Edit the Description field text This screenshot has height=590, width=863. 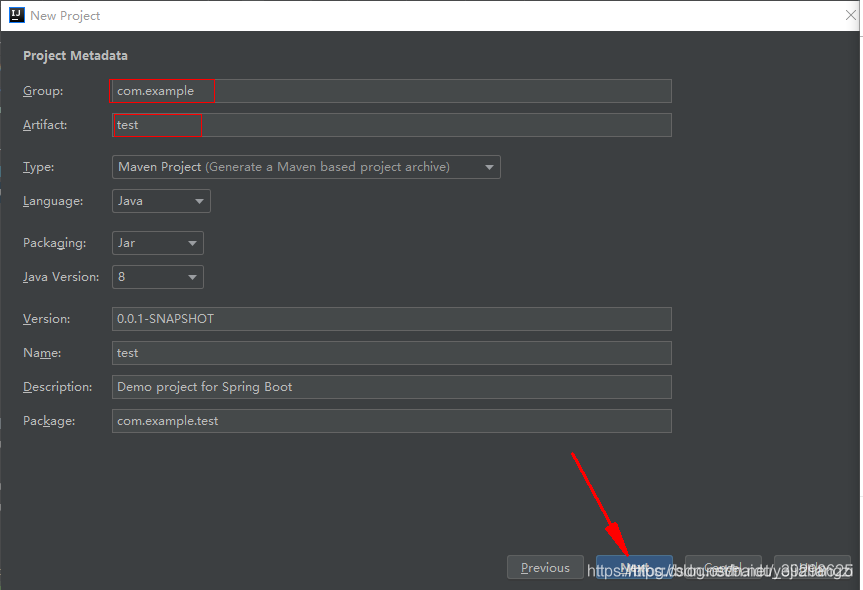coord(391,387)
